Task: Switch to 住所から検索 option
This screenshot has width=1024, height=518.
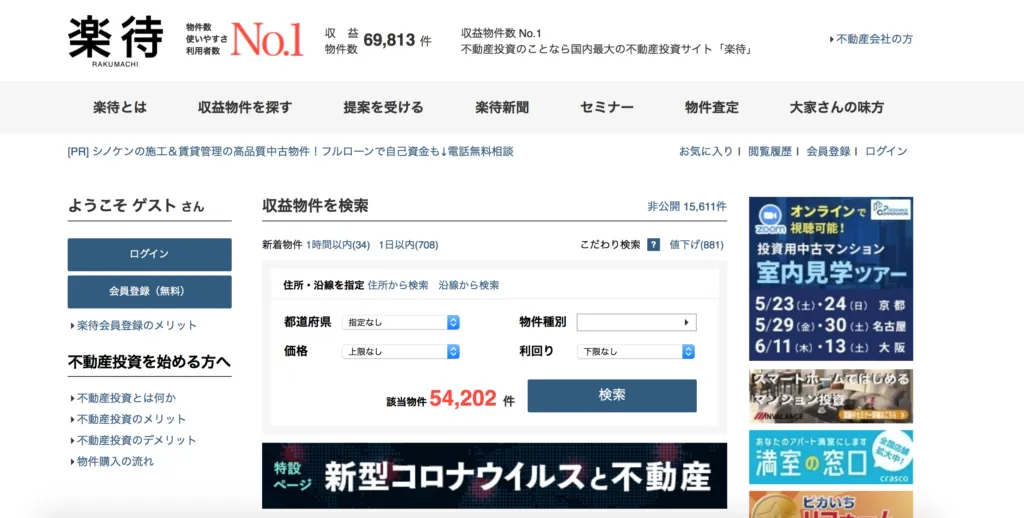Action: point(398,285)
